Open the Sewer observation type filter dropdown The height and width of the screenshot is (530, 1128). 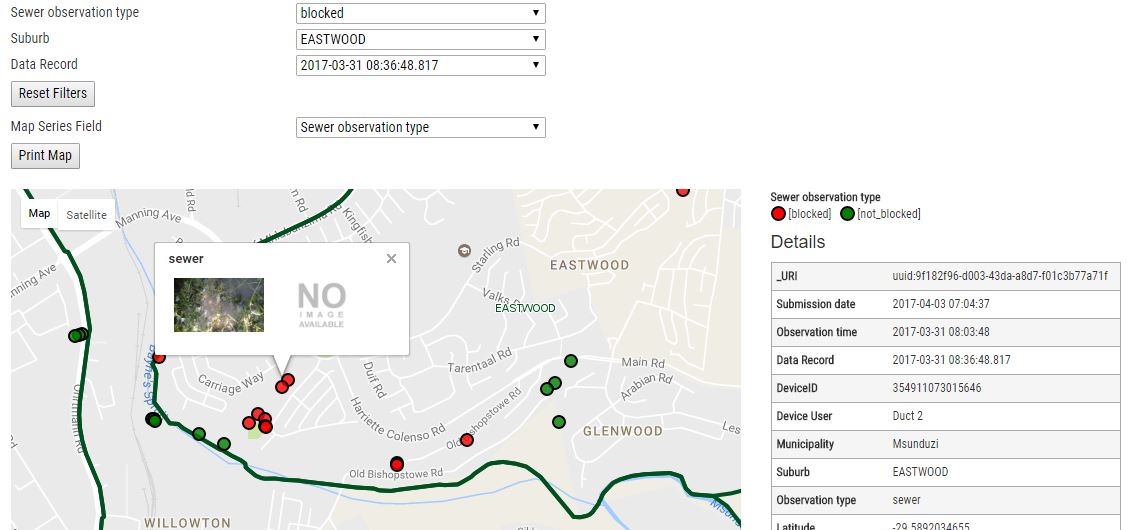(x=421, y=13)
